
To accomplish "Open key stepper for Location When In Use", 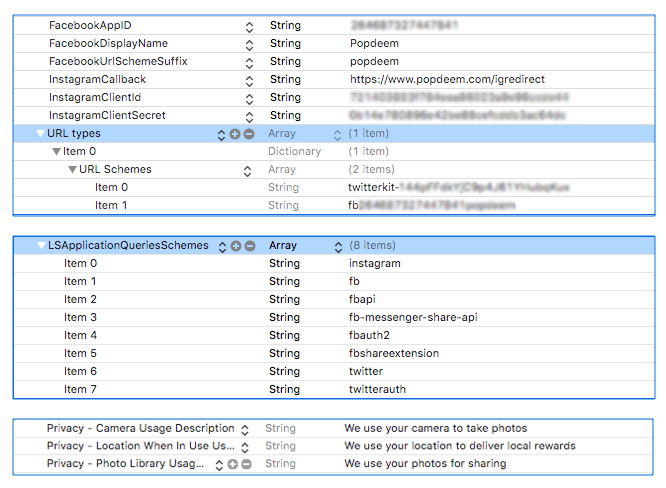I will point(245,447).
